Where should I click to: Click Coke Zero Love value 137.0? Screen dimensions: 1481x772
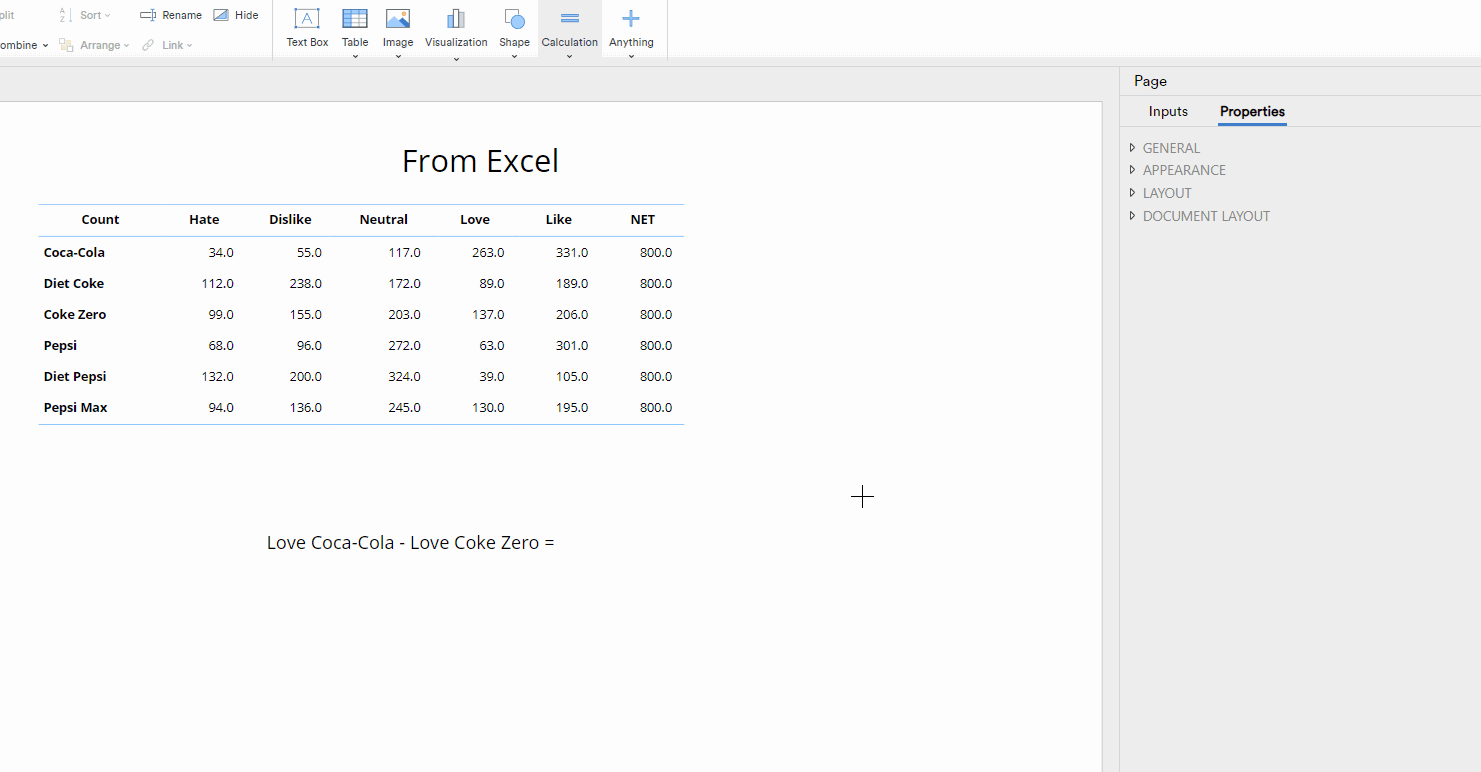pos(488,315)
